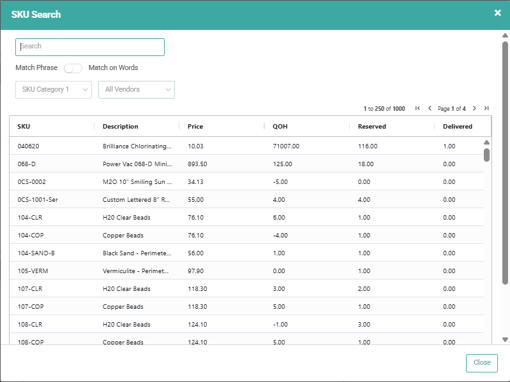Select SKU 104-COP
This screenshot has width=510, height=382.
31,235
